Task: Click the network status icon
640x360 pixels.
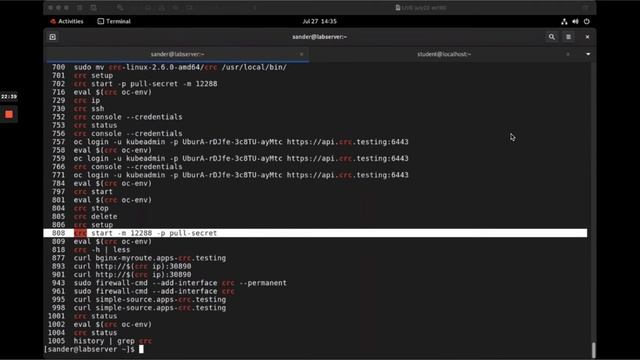Action: click(x=564, y=22)
